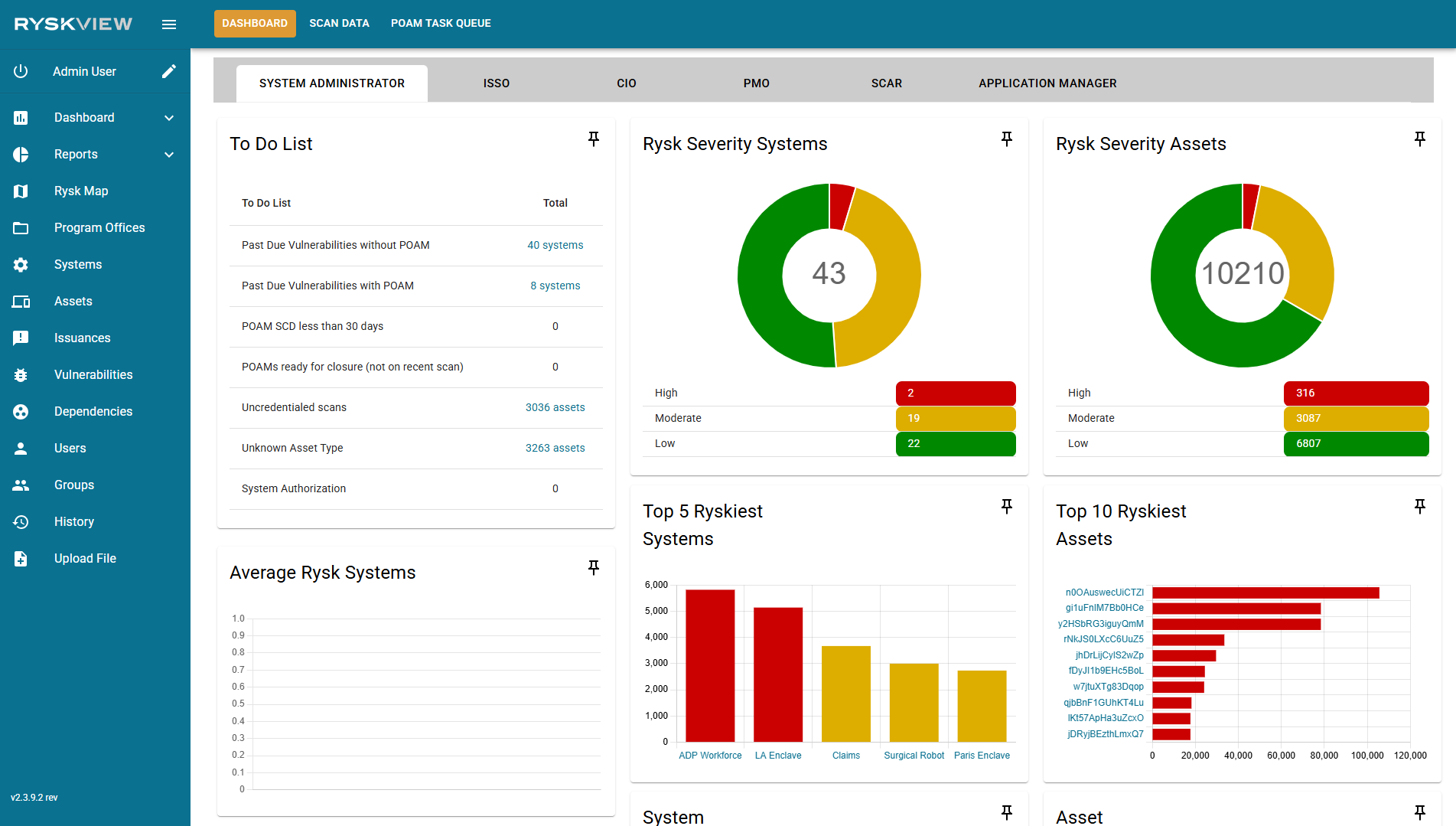Click the Upload File icon

coord(21,558)
